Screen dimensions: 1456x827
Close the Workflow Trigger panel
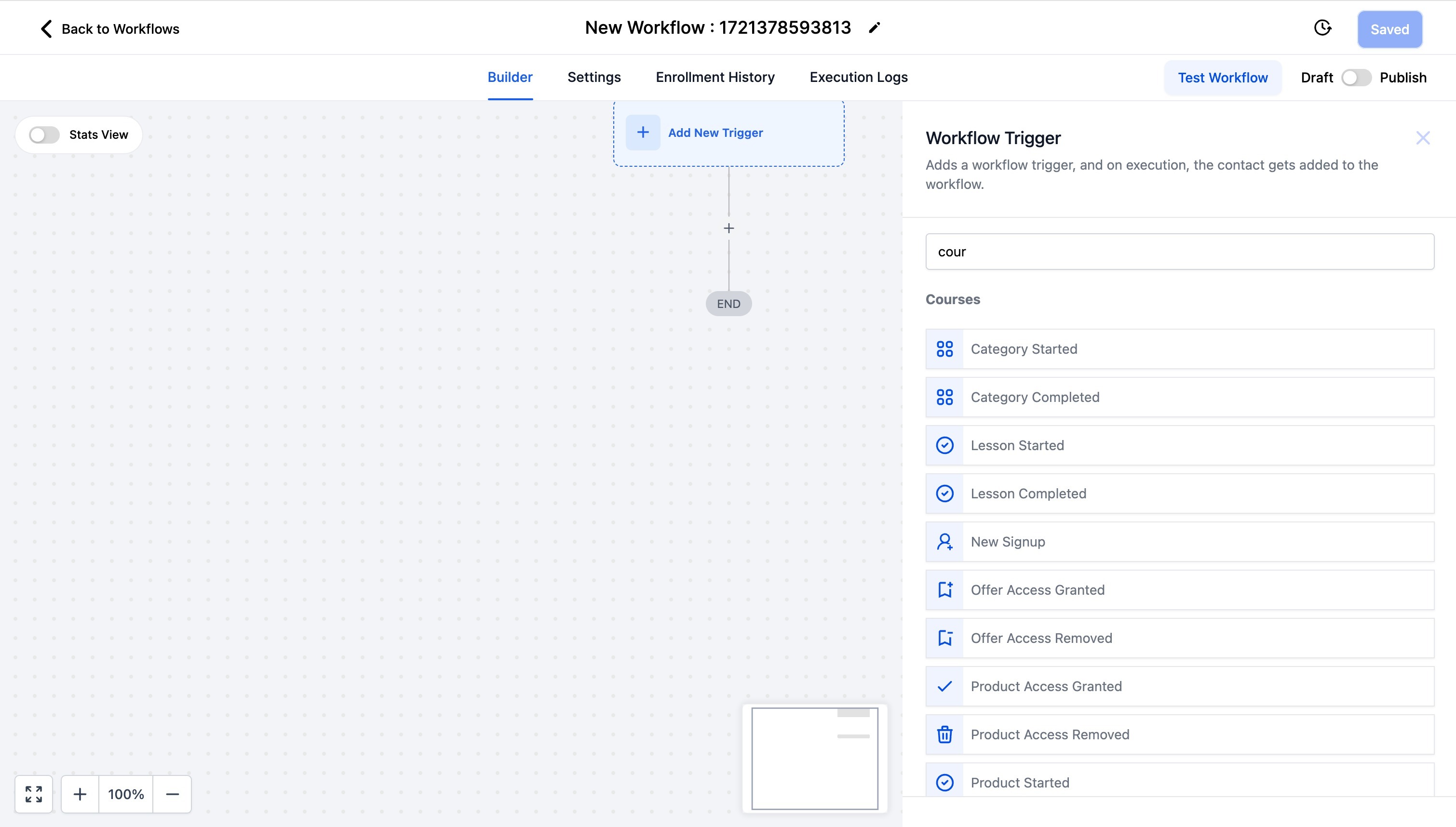1422,138
